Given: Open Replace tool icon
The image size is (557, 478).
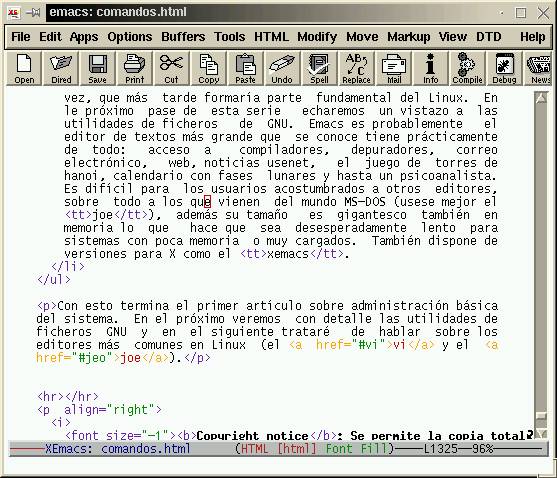Looking at the screenshot, I should 356,69.
